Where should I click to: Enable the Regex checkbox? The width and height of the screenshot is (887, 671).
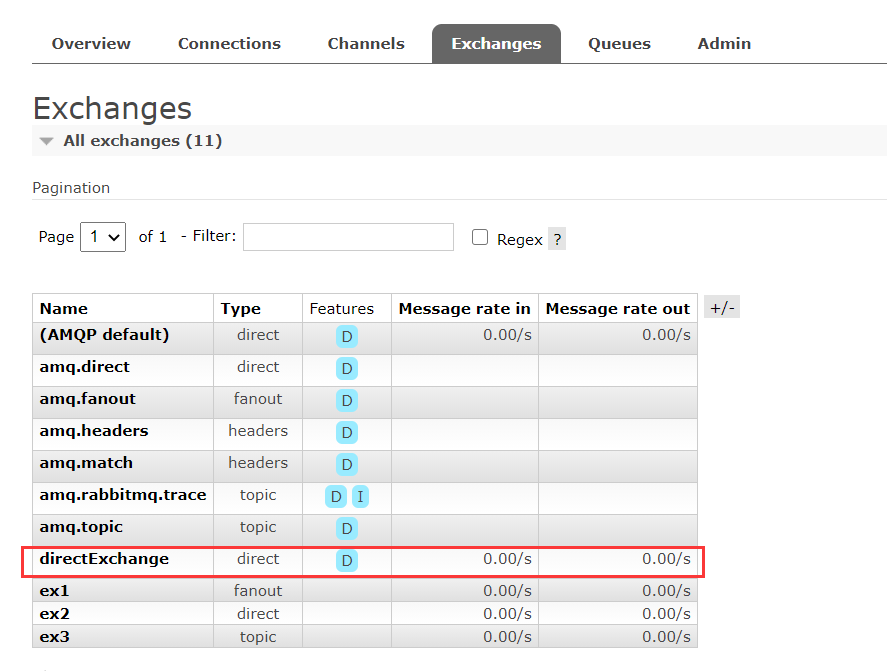click(480, 237)
